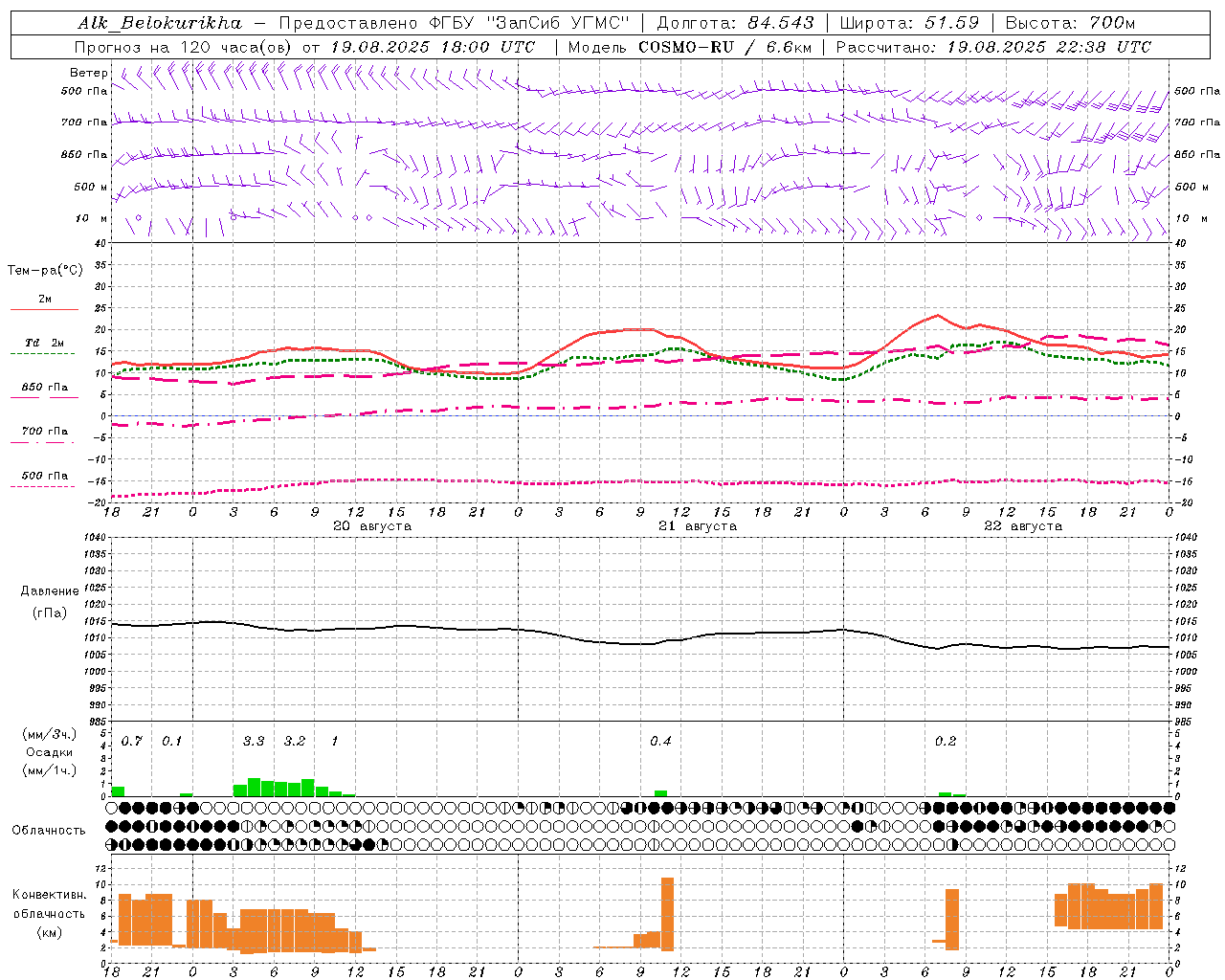1225x980 pixels.
Task: Click the (км) unit label
Action: coord(49,932)
